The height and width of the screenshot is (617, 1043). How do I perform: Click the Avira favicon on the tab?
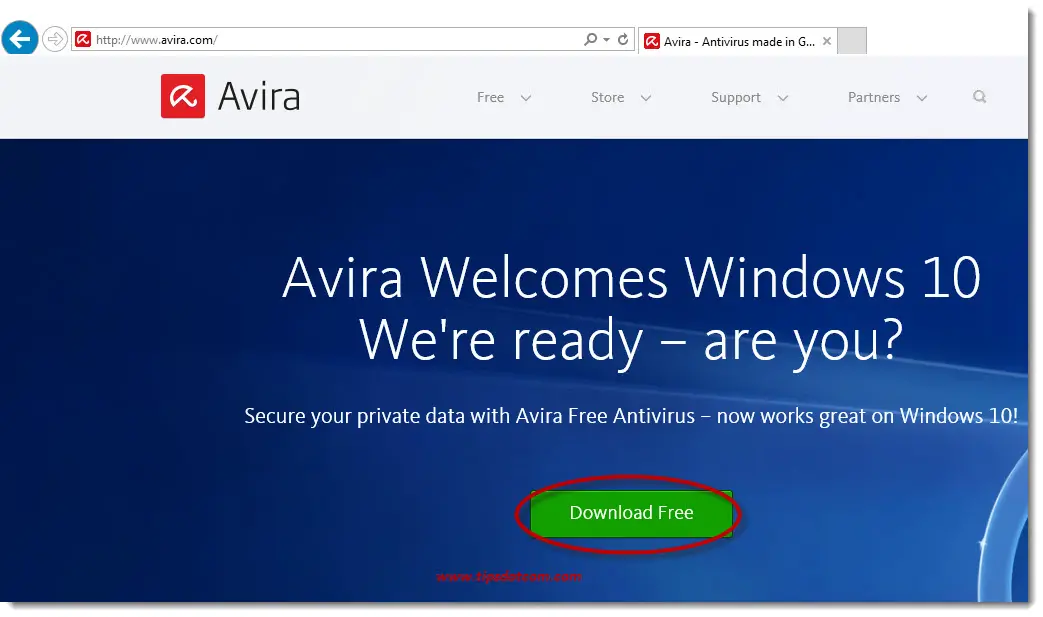tap(652, 41)
